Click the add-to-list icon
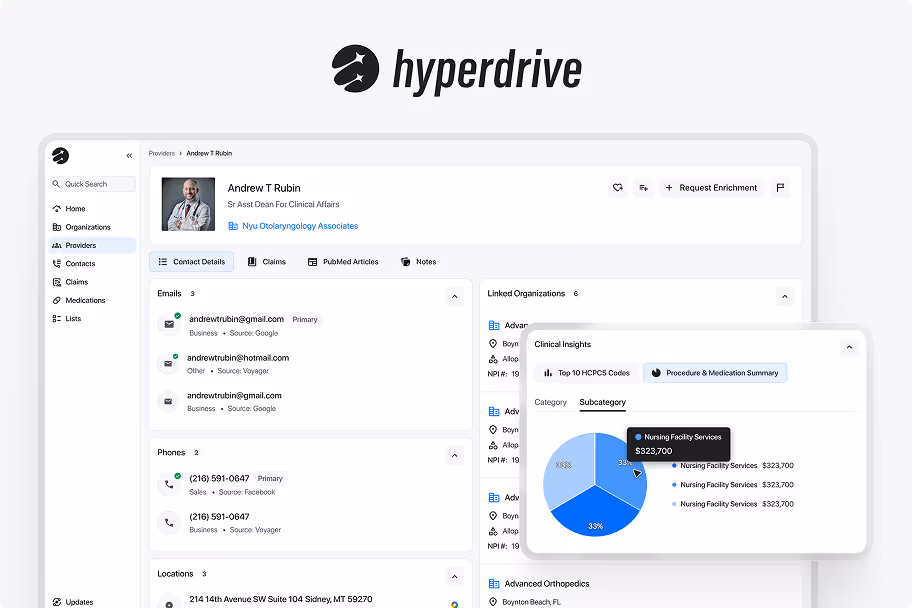 click(643, 187)
